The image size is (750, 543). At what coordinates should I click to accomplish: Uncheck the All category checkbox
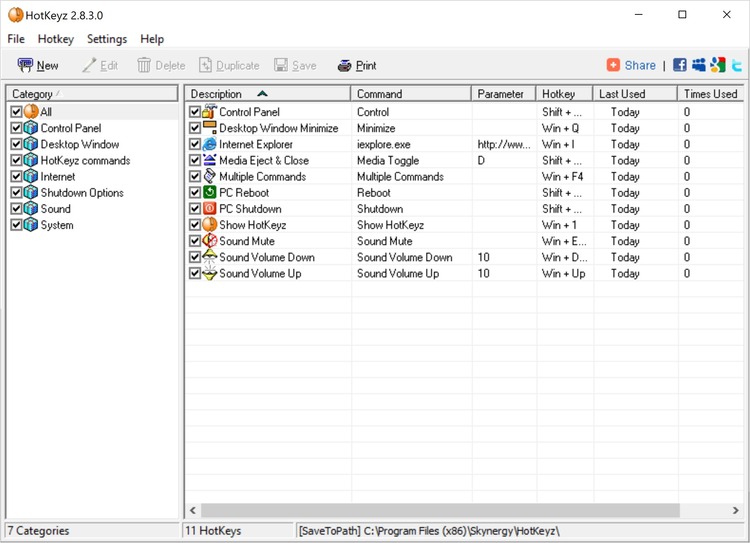click(x=16, y=112)
